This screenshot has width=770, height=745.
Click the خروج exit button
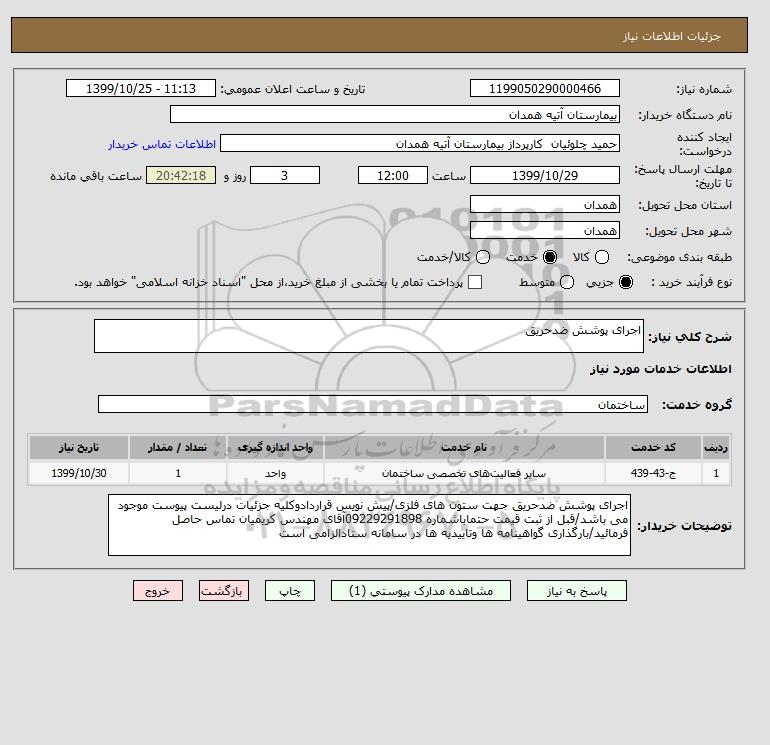[x=158, y=590]
